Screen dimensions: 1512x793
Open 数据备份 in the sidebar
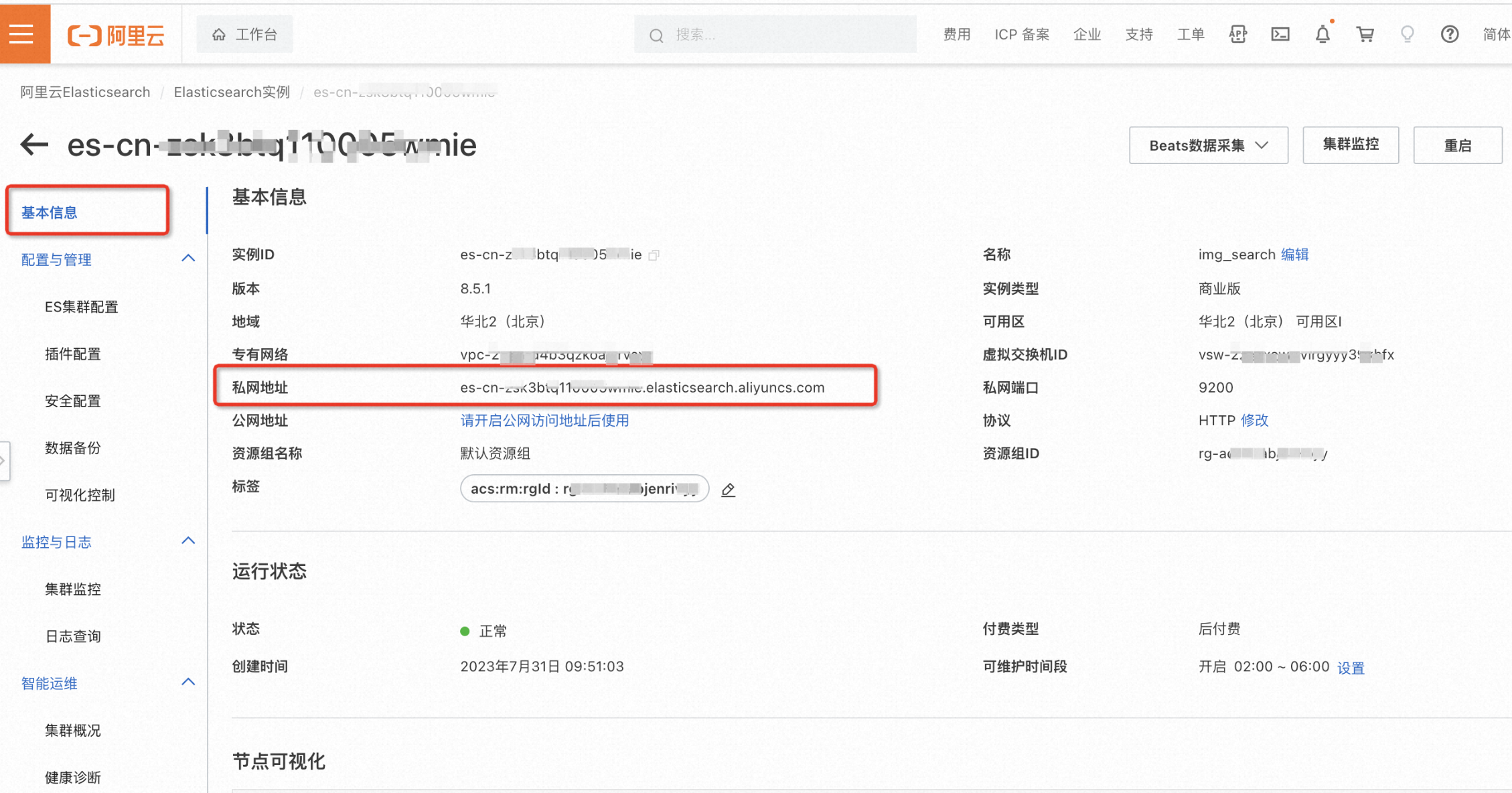73,447
